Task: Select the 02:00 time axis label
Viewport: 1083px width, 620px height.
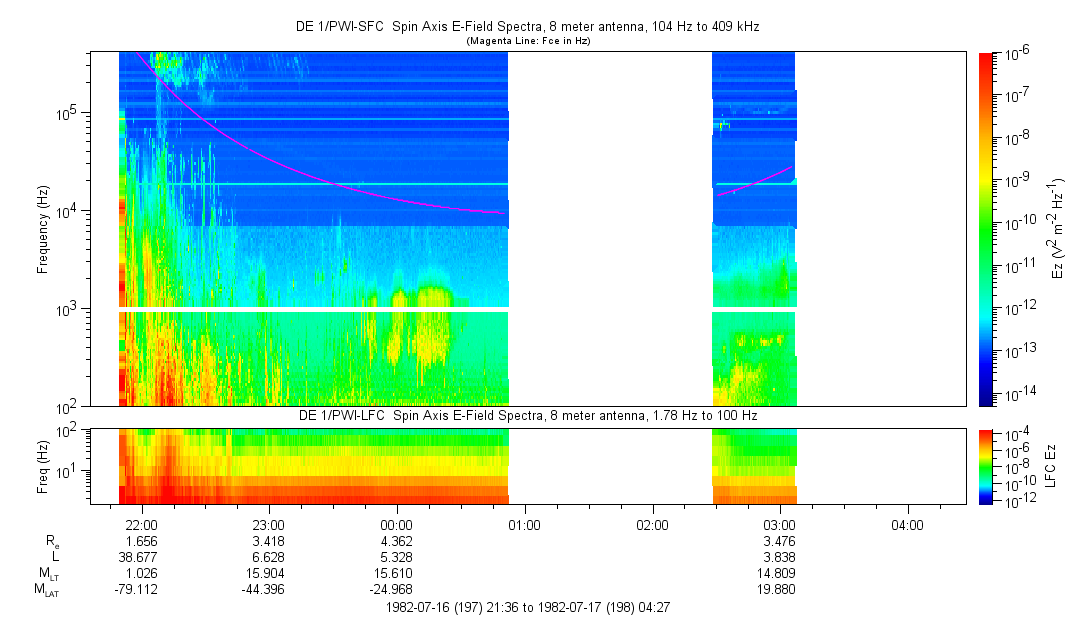Action: 652,525
